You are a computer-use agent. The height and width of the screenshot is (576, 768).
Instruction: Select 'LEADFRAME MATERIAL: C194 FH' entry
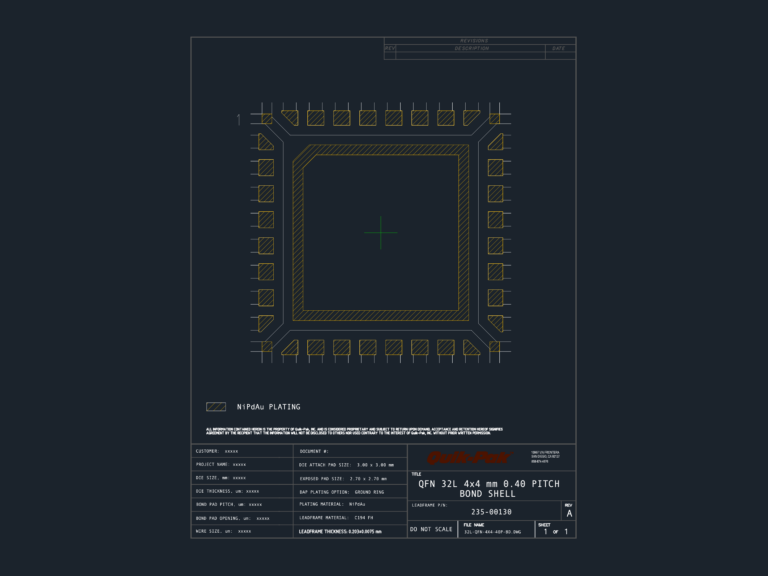[336, 518]
